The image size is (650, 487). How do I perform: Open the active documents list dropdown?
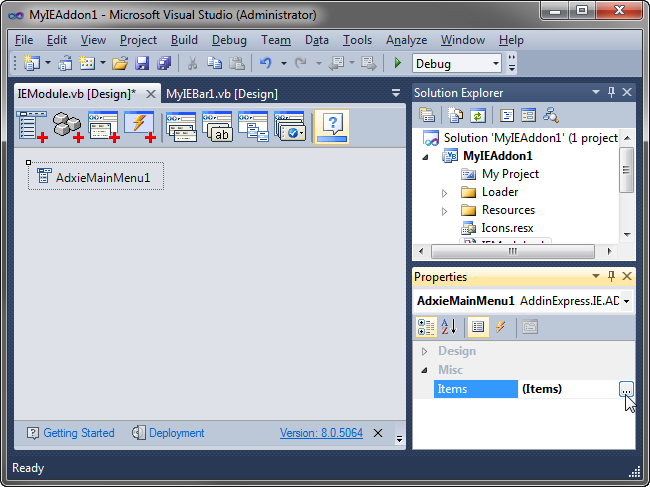pos(396,93)
